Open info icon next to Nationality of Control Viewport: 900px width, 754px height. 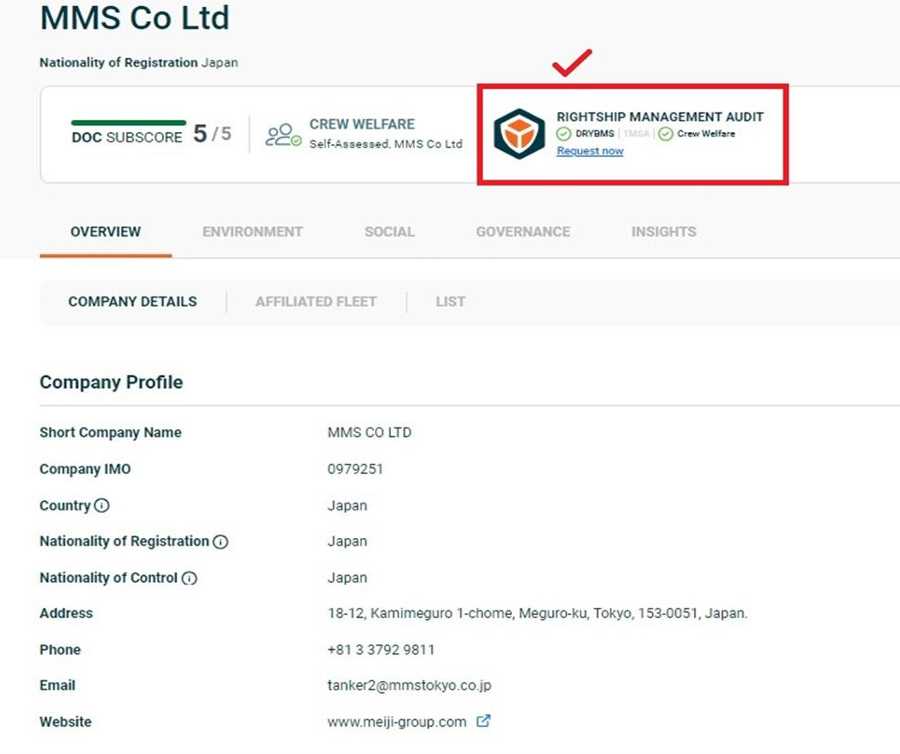pyautogui.click(x=189, y=578)
